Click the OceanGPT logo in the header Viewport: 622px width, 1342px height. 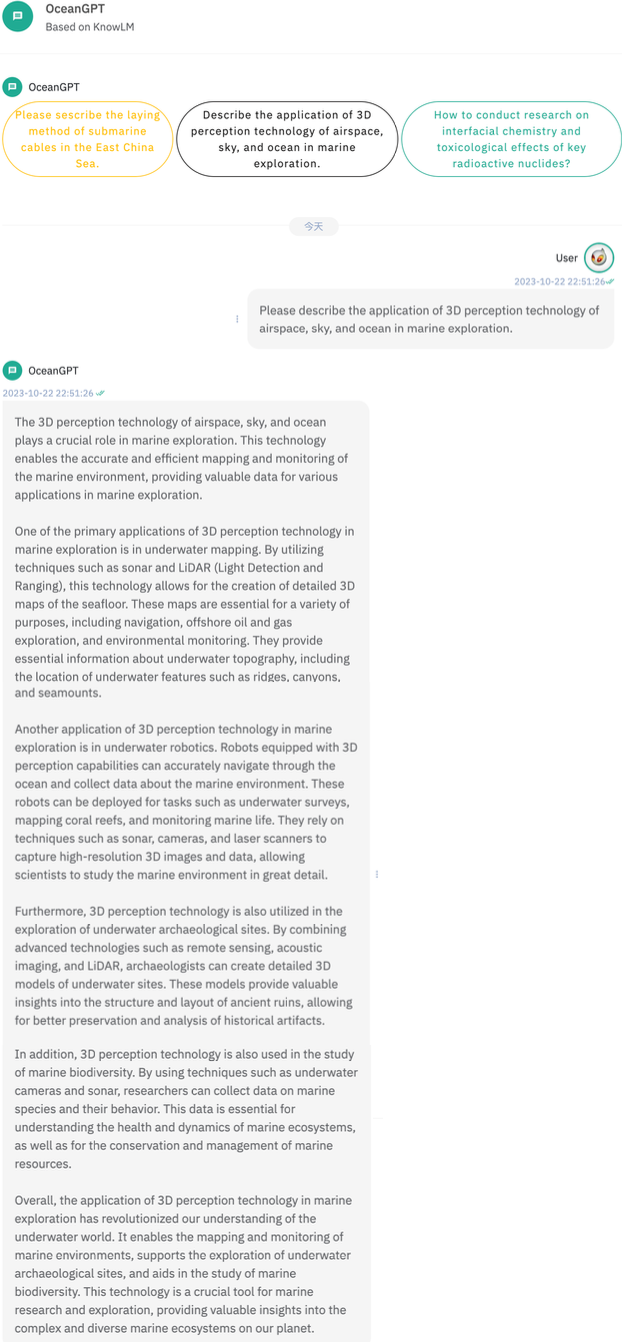click(17, 17)
